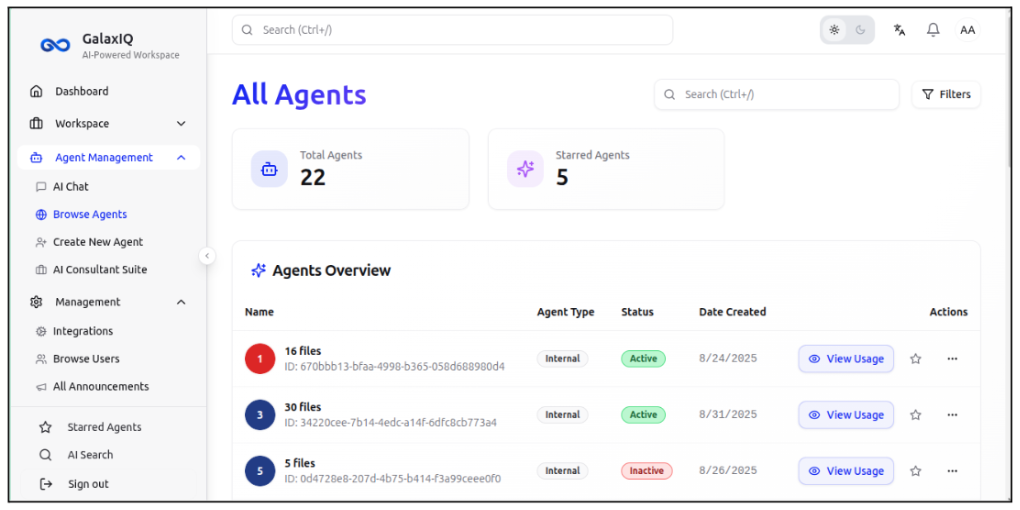Viewport: 1020px width, 510px height.
Task: Open the Filters button
Action: point(946,94)
